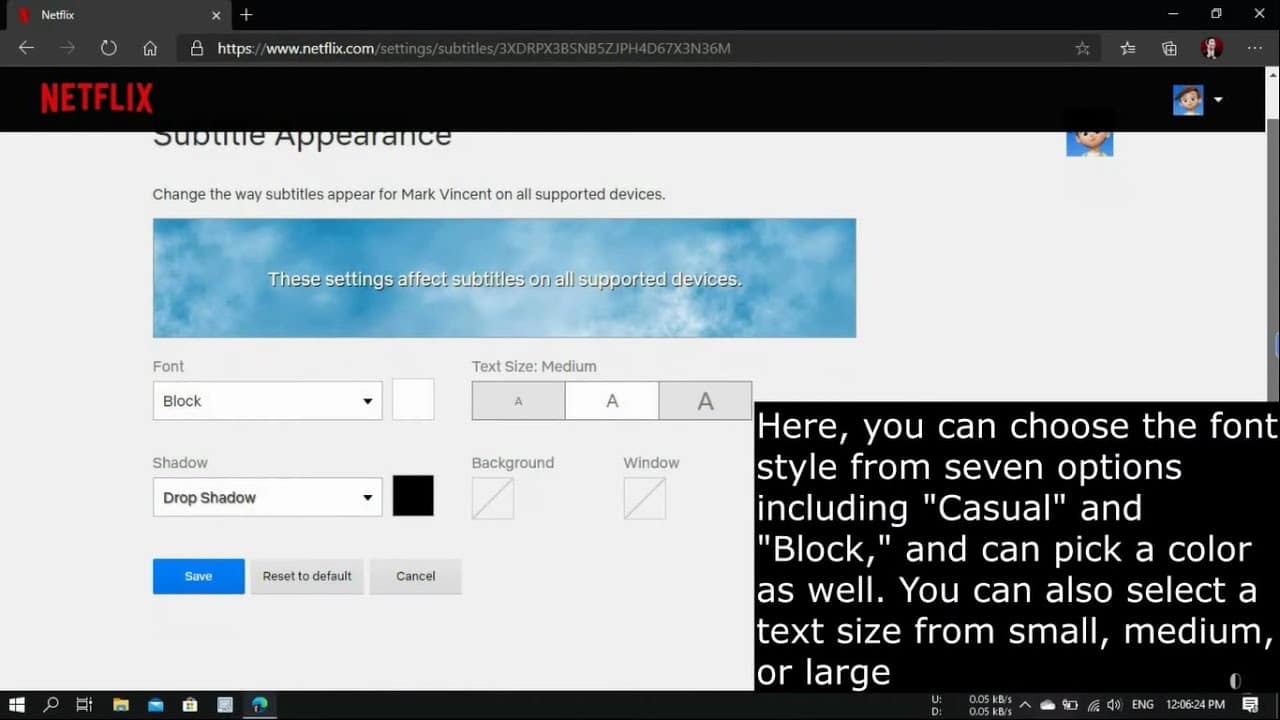
Task: Switch to the Netflix browser tab
Action: click(110, 15)
